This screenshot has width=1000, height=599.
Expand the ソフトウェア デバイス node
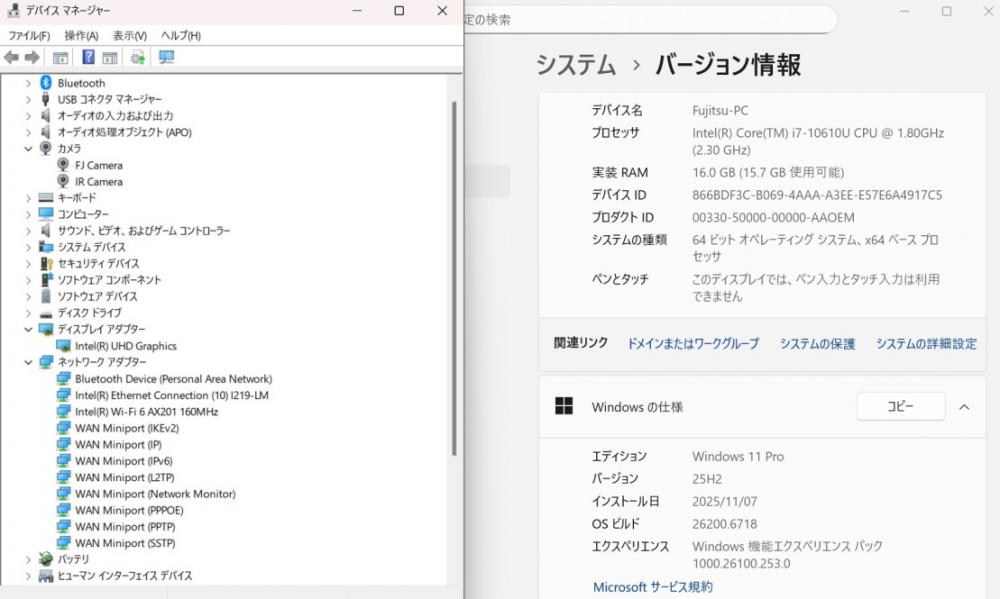(x=28, y=296)
